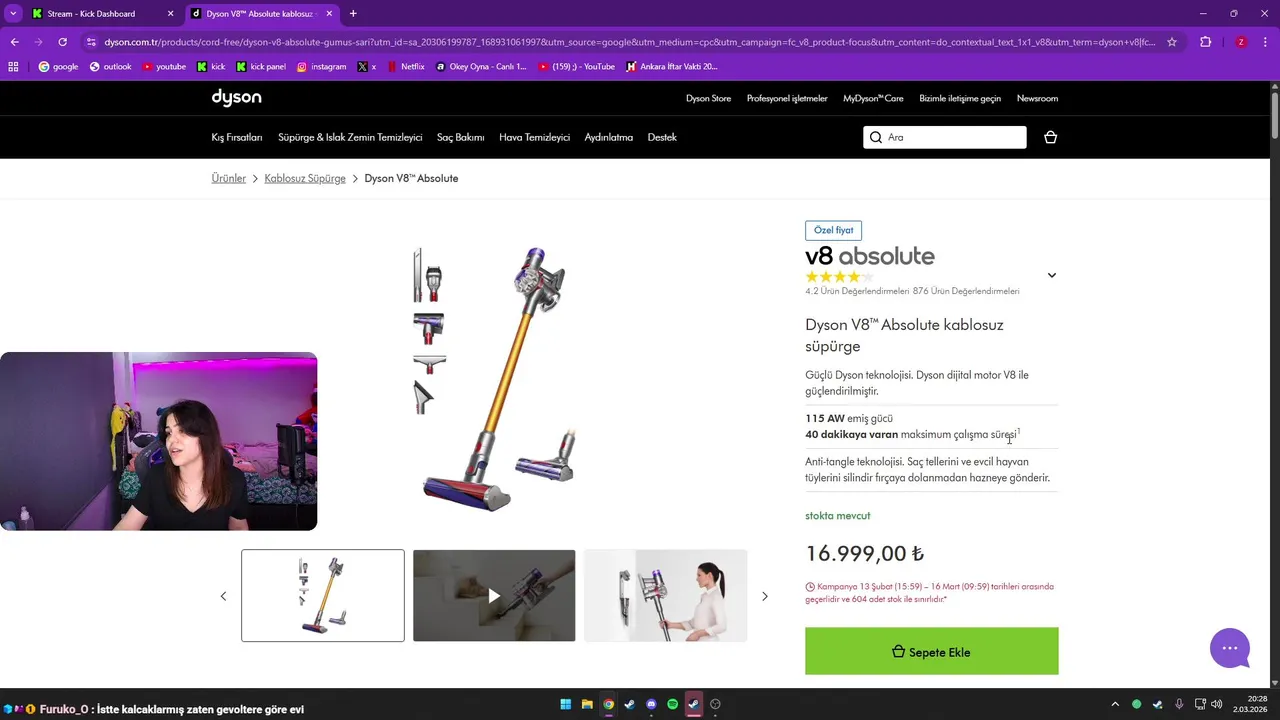Open the Hava Temizleyici menu

(534, 137)
